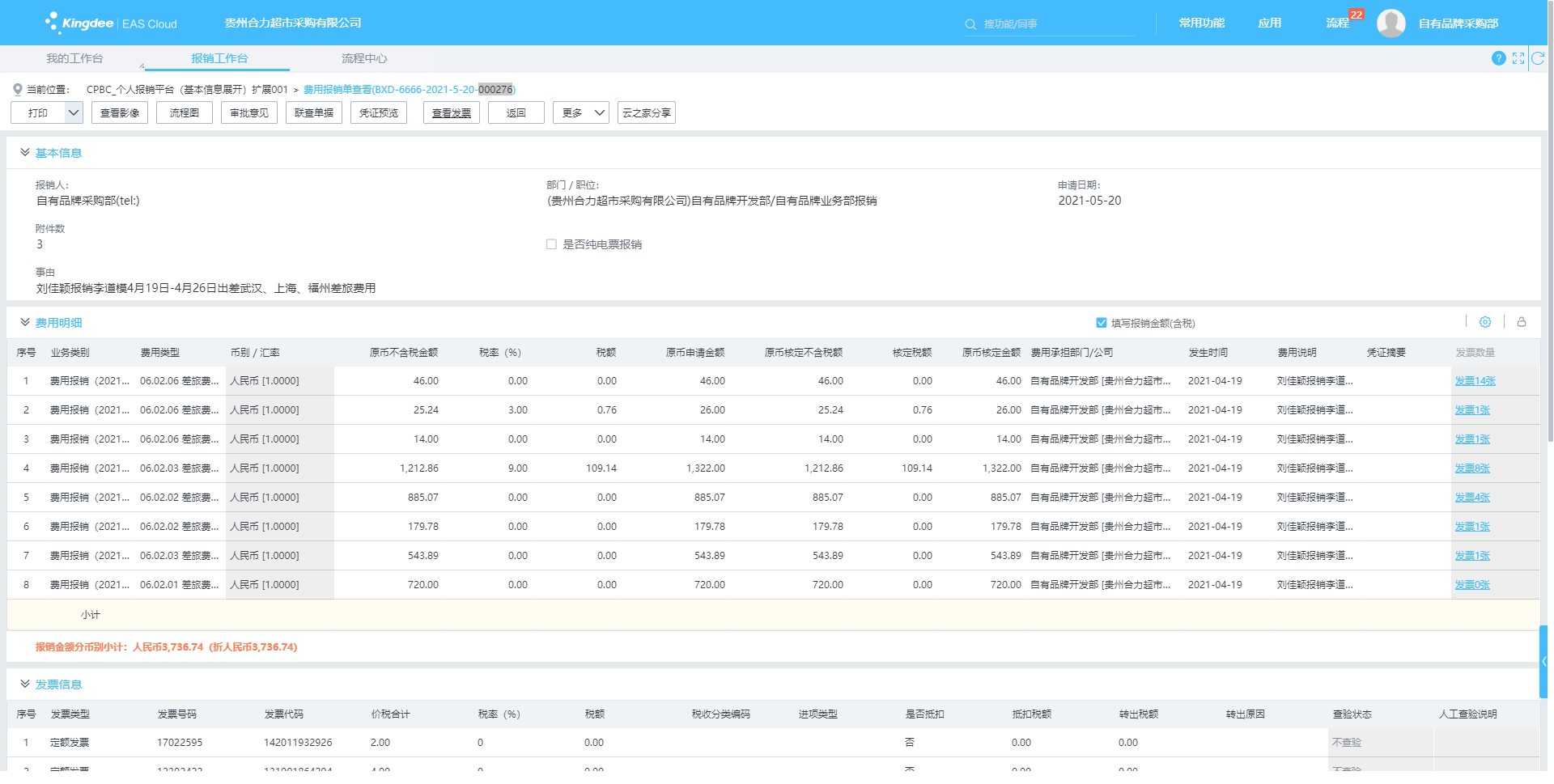
Task: Open expense detail table settings gear
Action: click(x=1485, y=322)
